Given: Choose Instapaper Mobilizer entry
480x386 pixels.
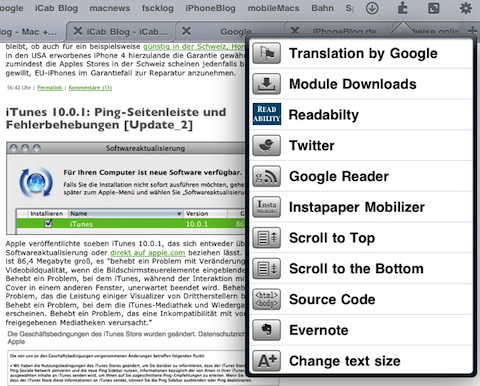Looking at the screenshot, I should (361, 207).
